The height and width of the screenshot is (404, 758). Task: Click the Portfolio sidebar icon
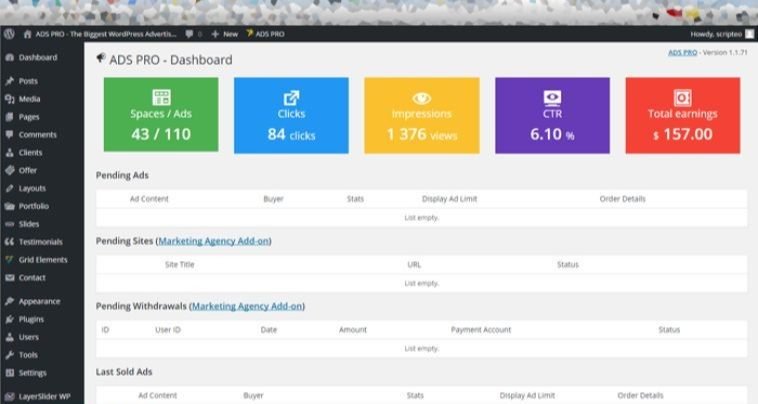click(10, 206)
